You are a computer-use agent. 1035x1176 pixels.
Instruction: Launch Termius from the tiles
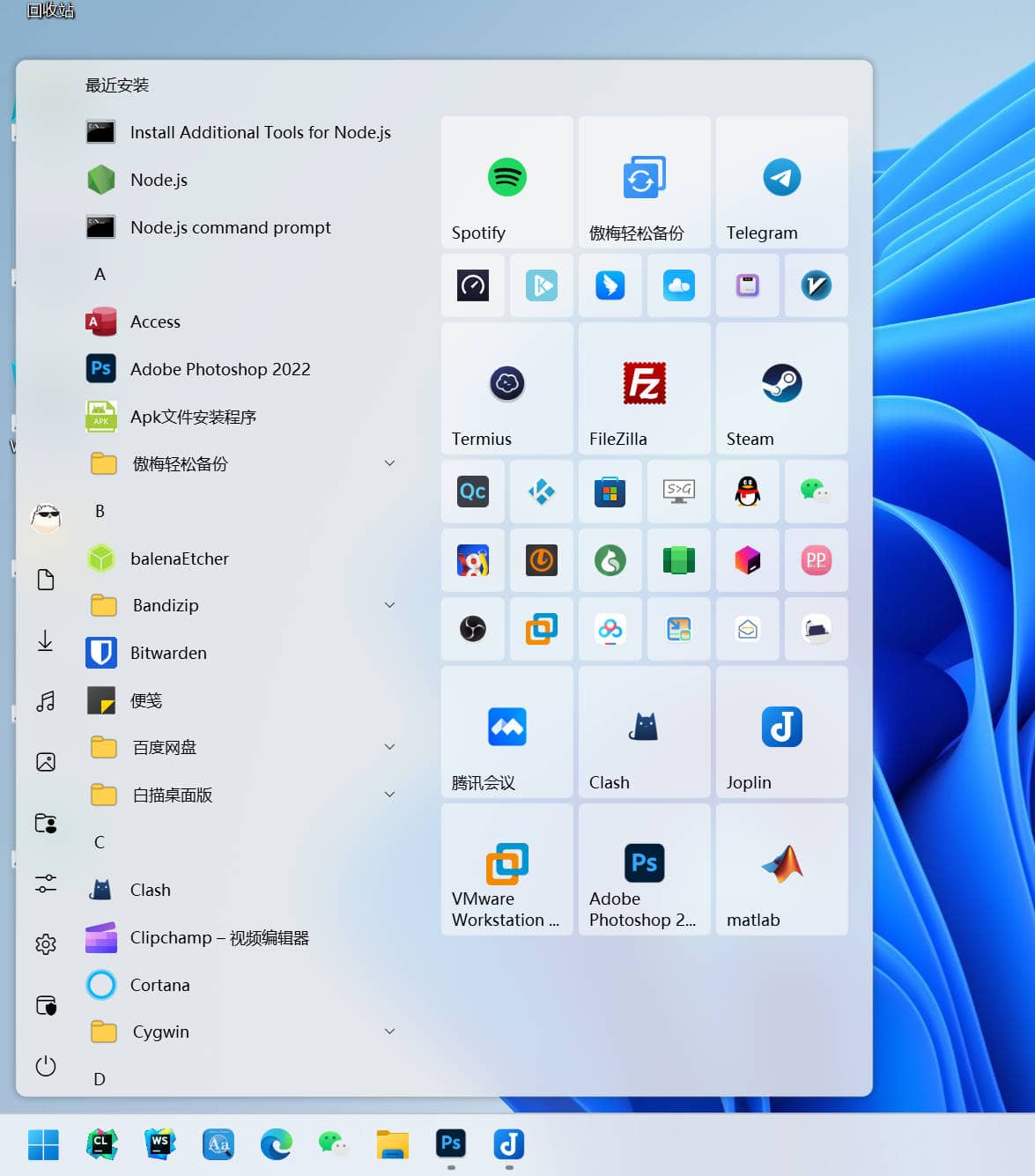[x=507, y=388]
